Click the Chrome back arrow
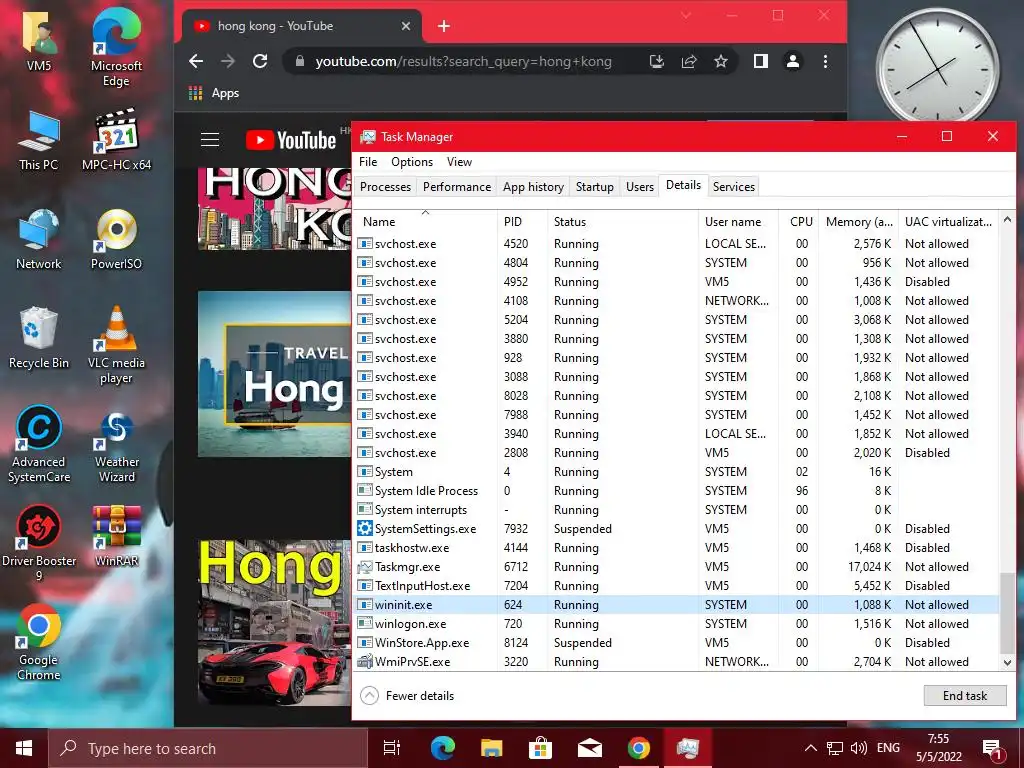Viewport: 1024px width, 768px height. click(x=196, y=61)
